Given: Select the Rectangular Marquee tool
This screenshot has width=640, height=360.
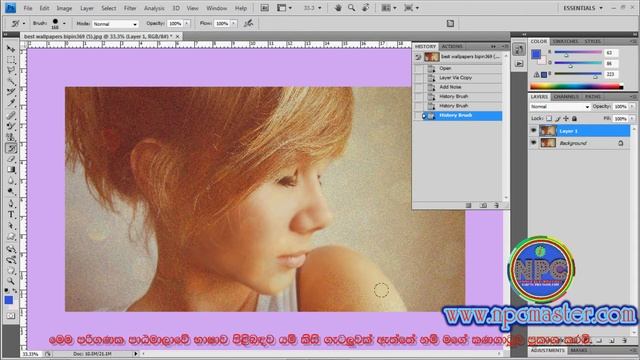Looking at the screenshot, I should (x=11, y=60).
